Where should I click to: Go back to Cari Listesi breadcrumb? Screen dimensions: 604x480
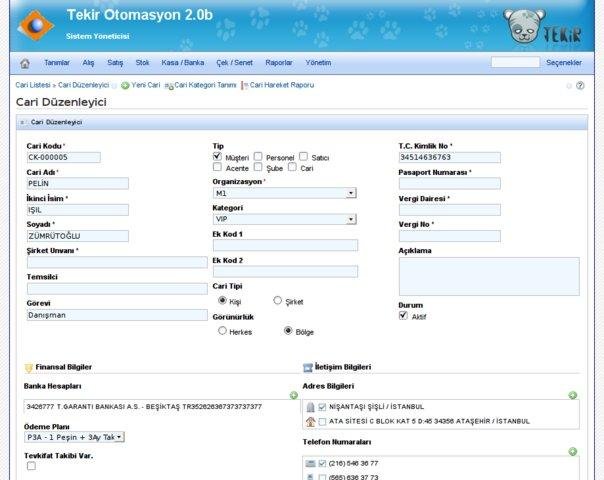pos(33,85)
